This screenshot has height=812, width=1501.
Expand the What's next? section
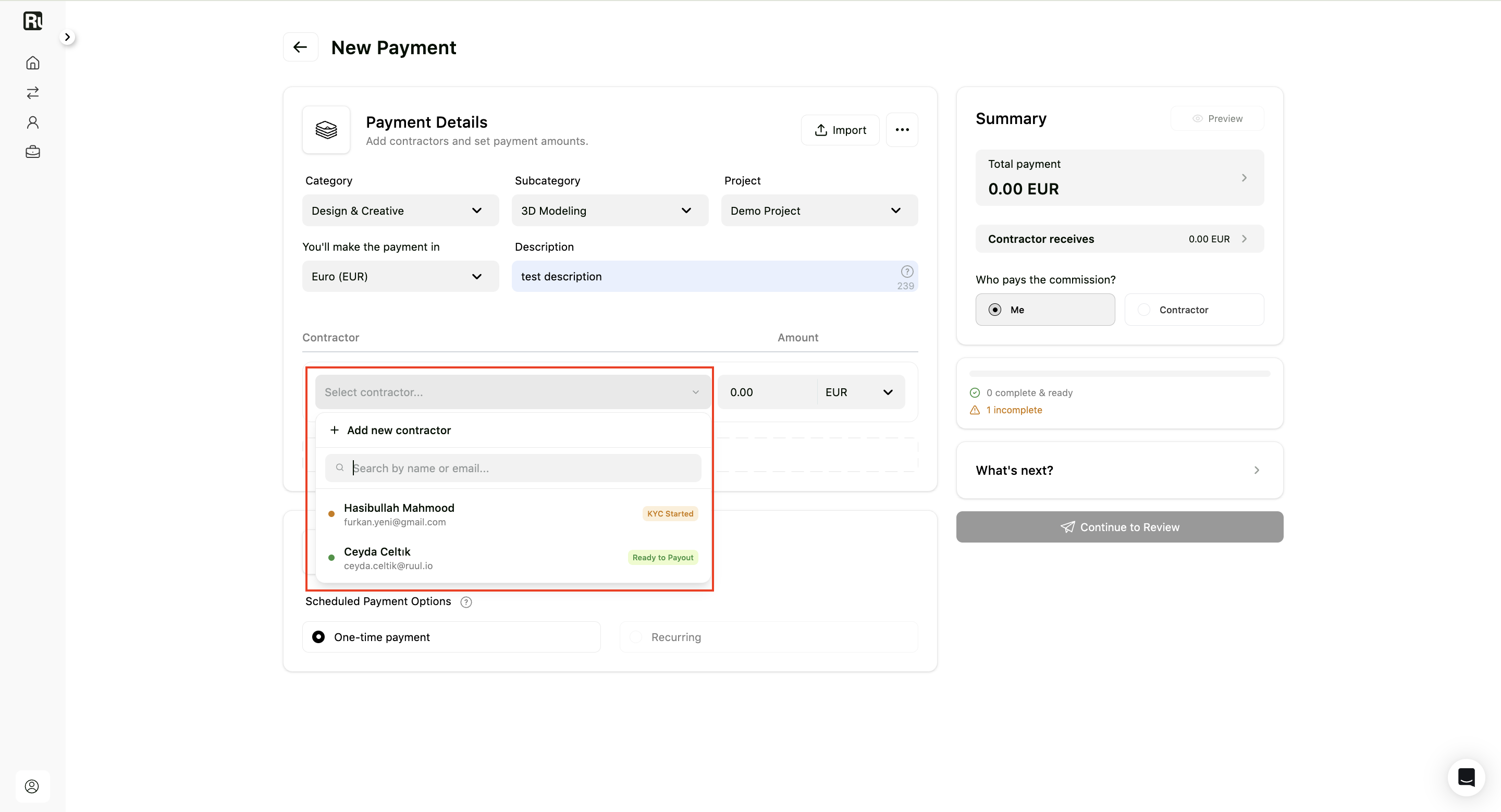pos(1119,471)
